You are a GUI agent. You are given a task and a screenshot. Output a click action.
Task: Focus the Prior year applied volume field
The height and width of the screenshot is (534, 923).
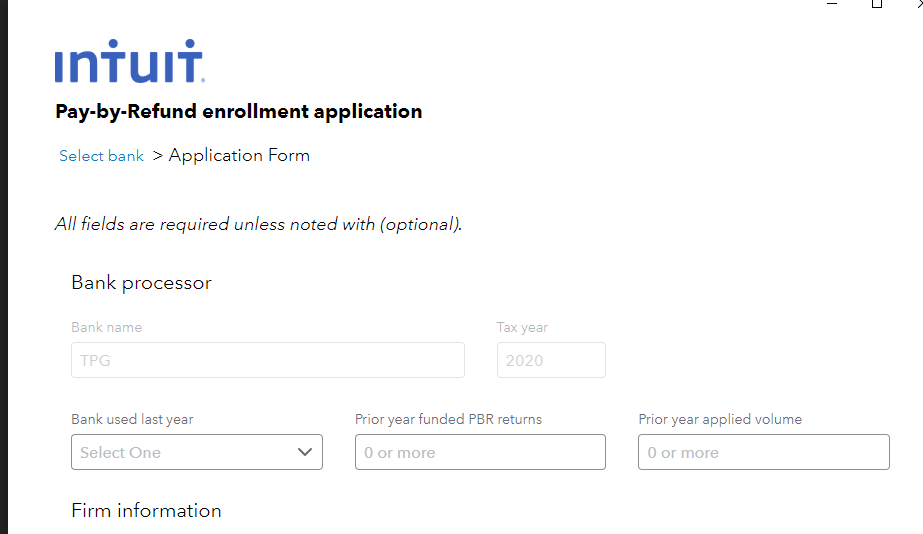point(763,452)
